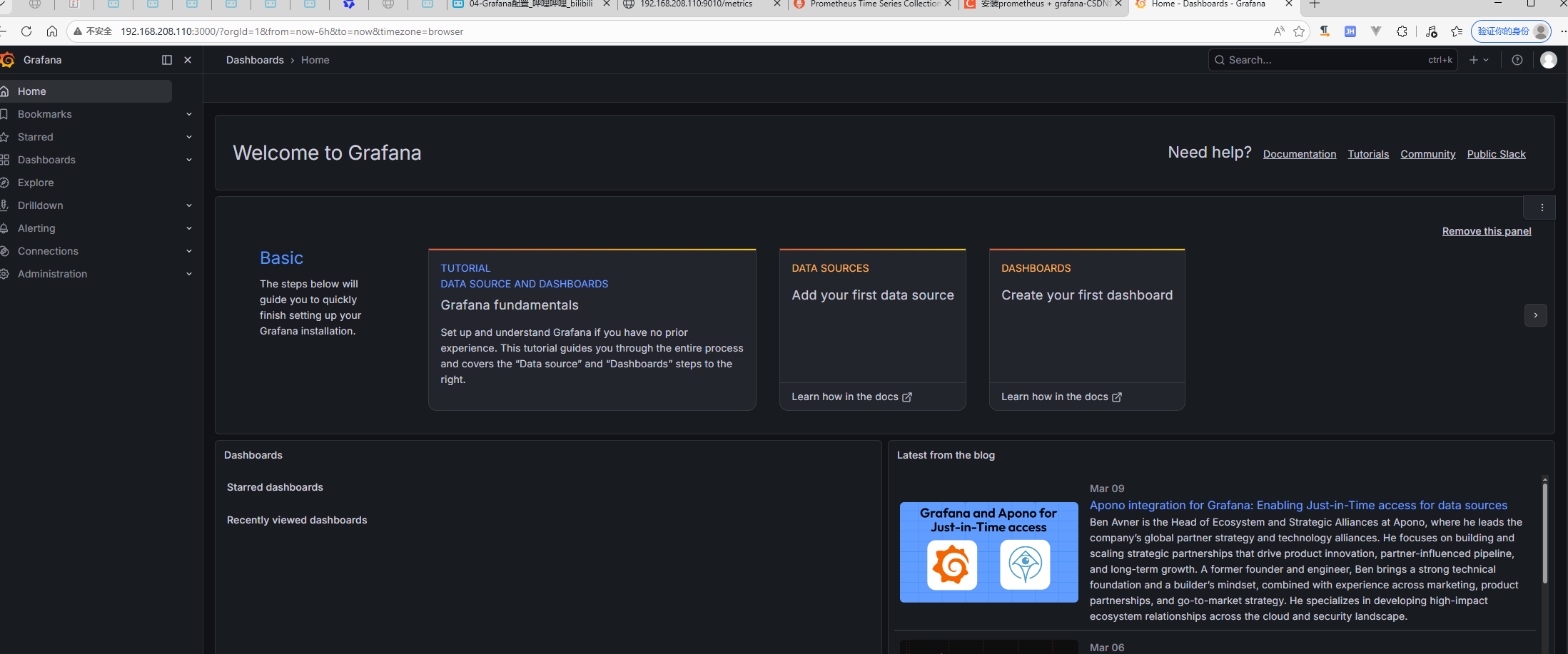Open the Dashboards sidebar section

46,160
